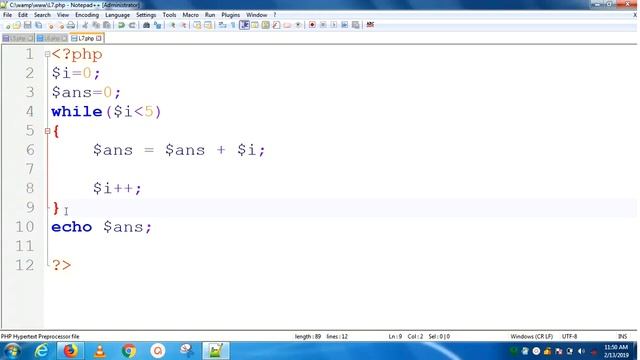Toggle the Document Map panel icon
Image resolution: width=640 pixels, height=360 pixels.
pyautogui.click(x=265, y=25)
